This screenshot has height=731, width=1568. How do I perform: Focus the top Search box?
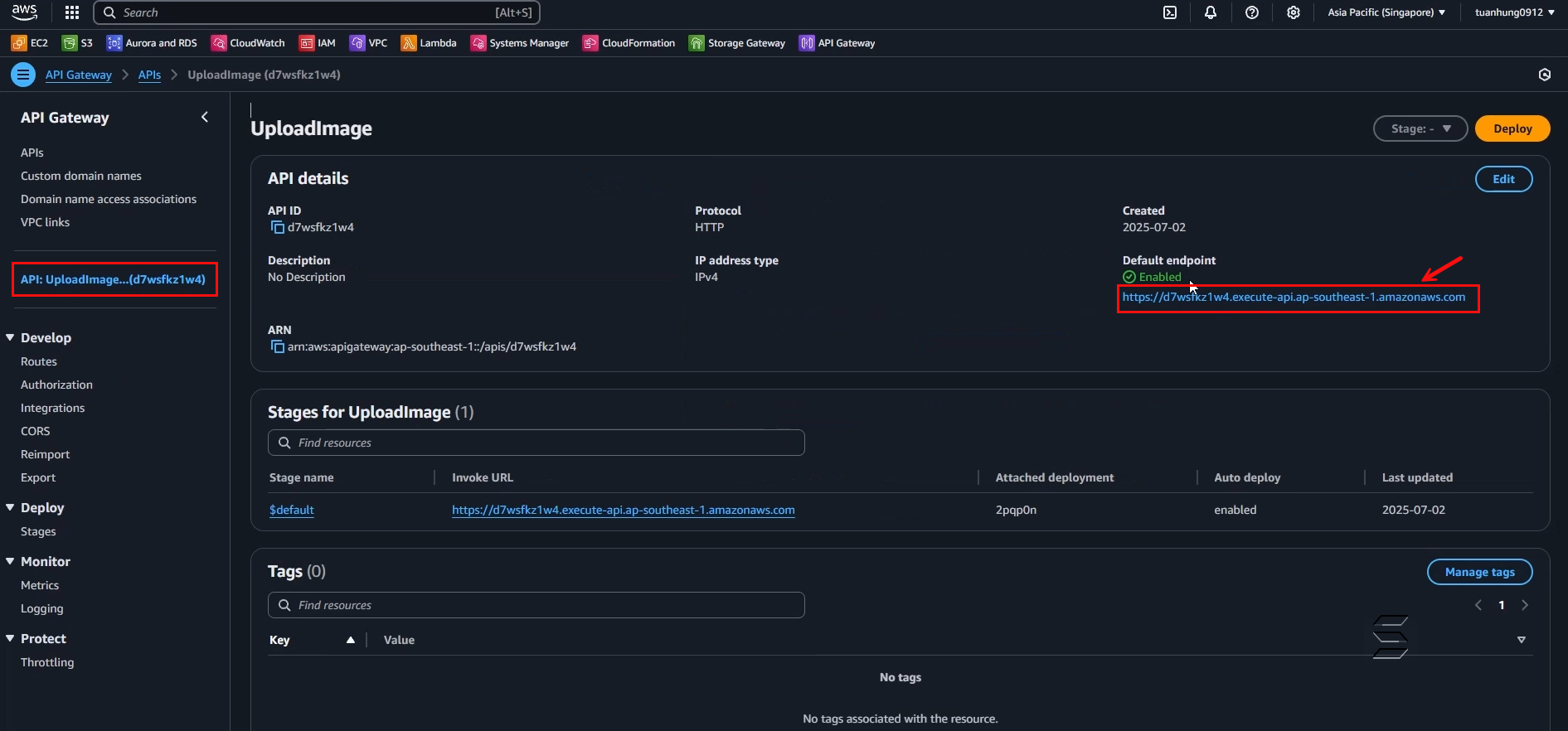tap(317, 12)
